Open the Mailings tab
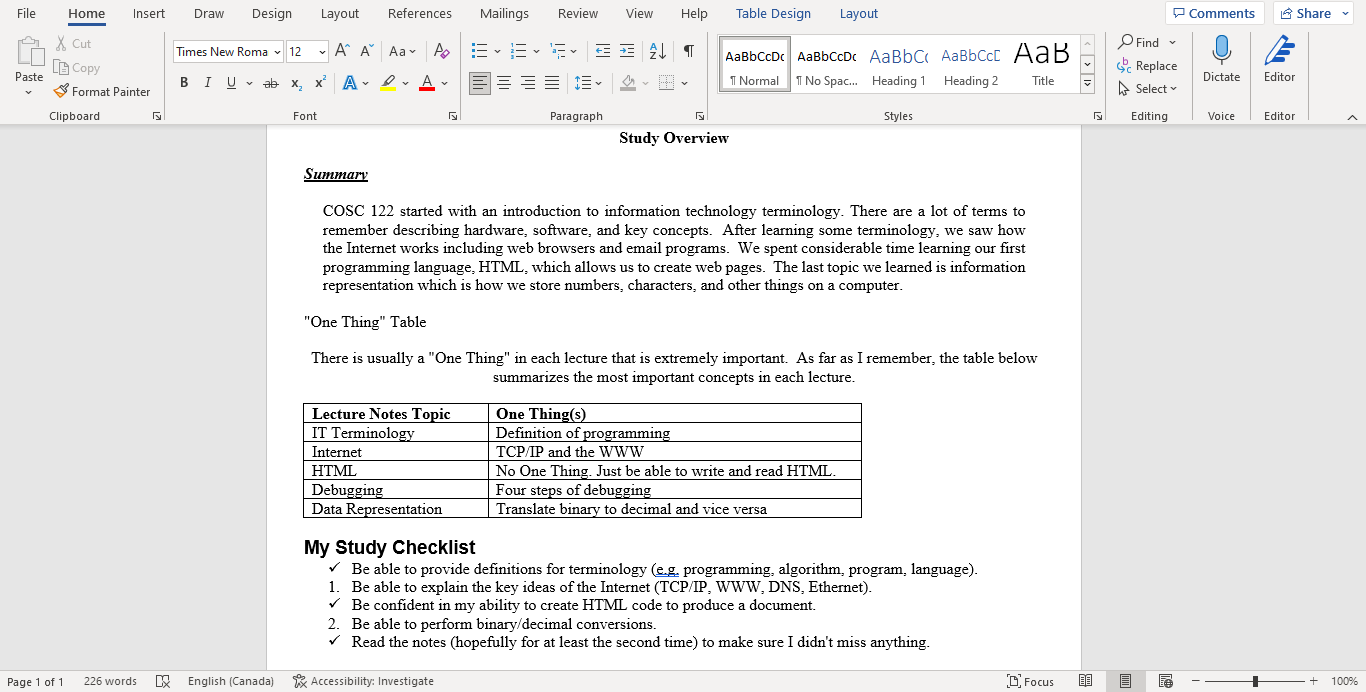Viewport: 1366px width, 692px height. click(x=504, y=14)
